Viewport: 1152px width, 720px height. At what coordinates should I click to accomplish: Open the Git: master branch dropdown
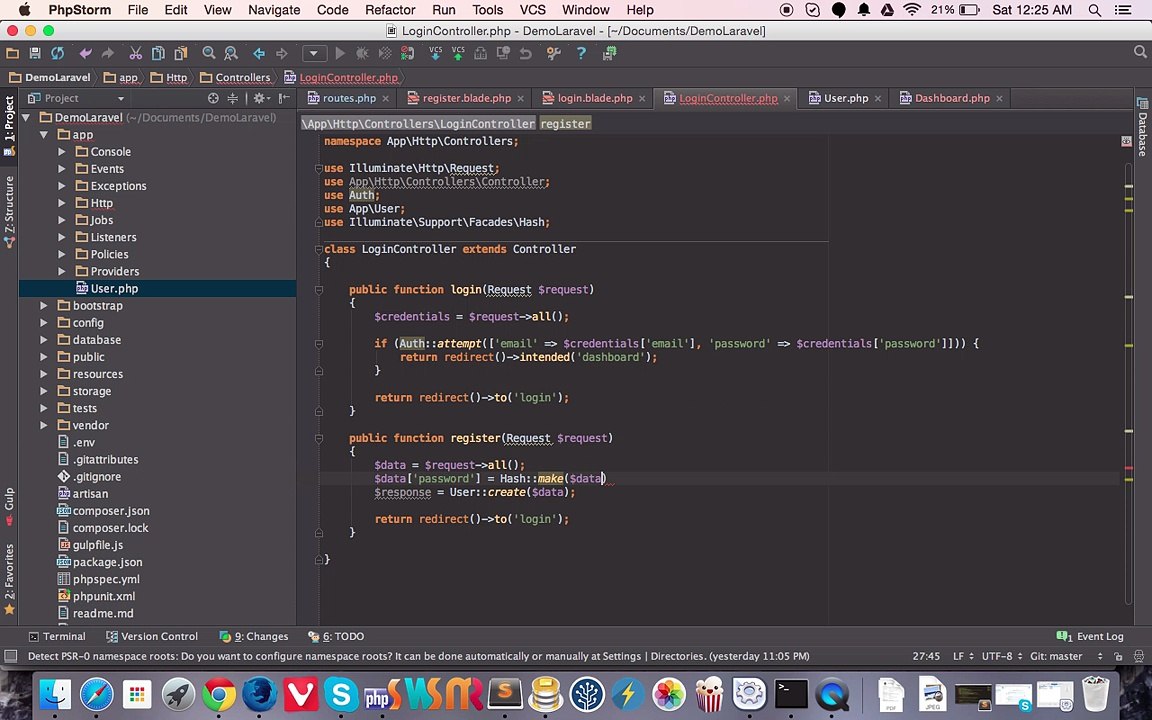tap(1053, 656)
